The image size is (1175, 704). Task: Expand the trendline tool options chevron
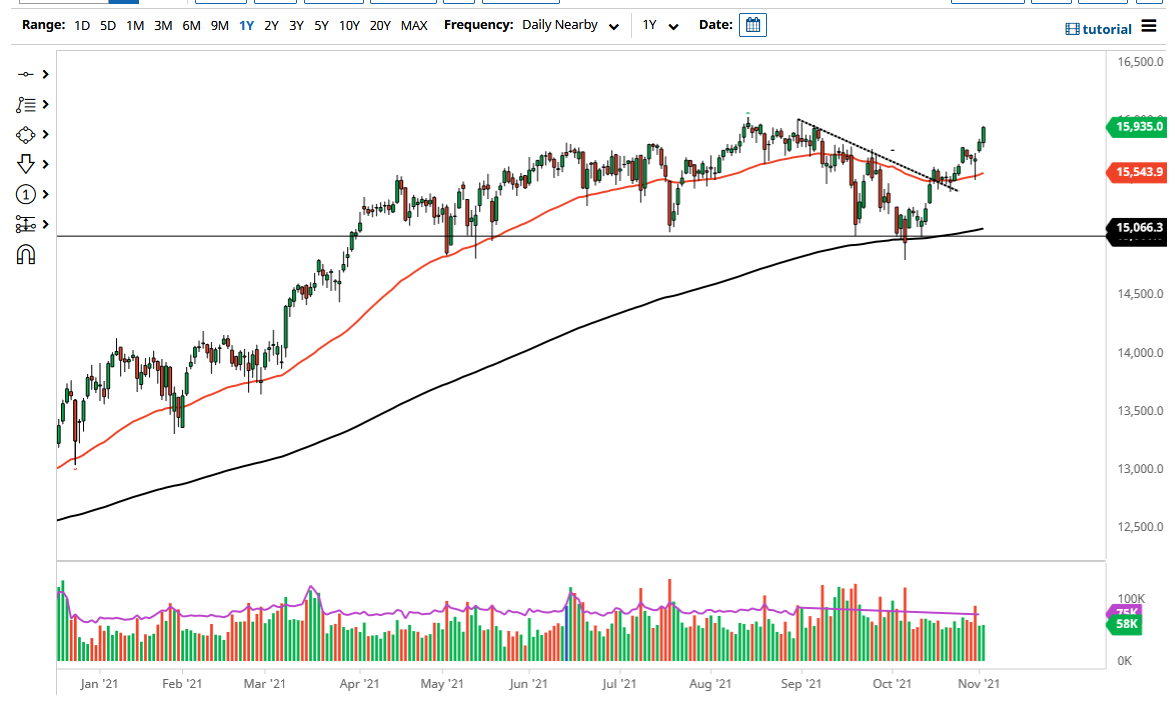44,74
